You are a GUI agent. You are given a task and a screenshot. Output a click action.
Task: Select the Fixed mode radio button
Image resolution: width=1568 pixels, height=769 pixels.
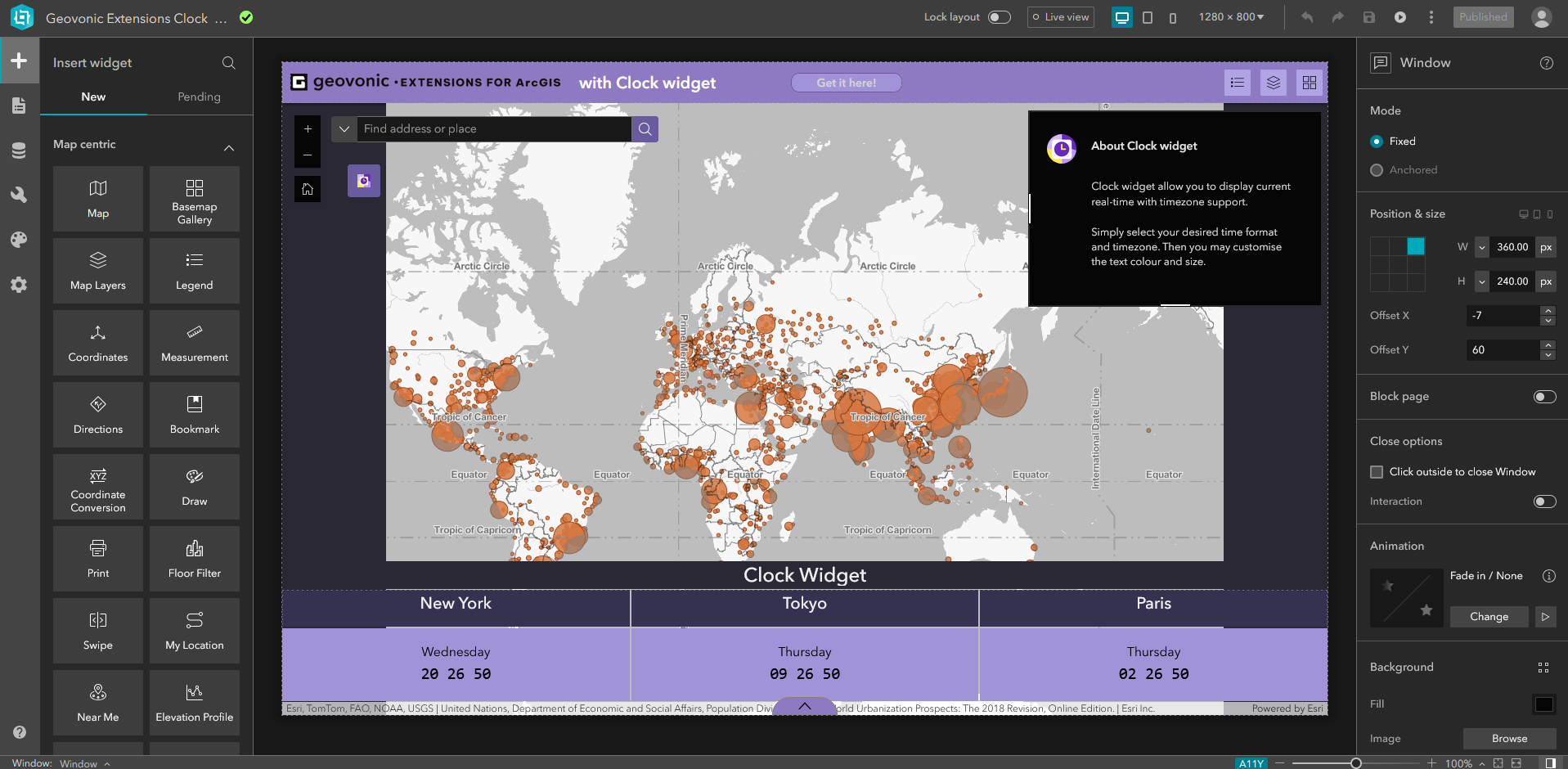1377,142
